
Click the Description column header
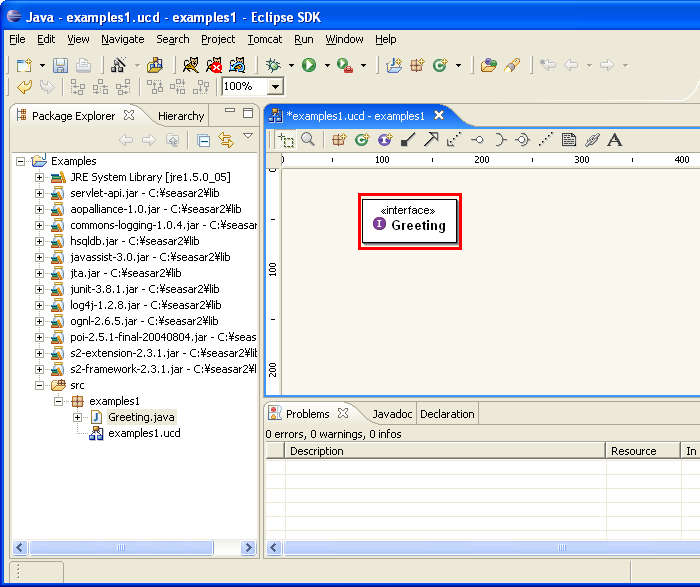316,451
